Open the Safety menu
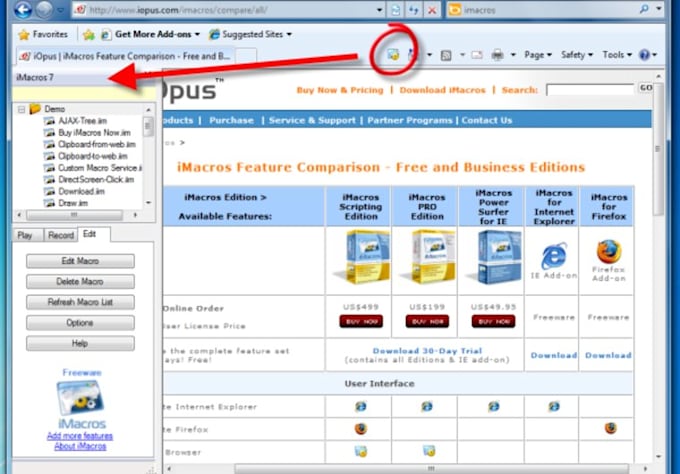 pos(576,55)
